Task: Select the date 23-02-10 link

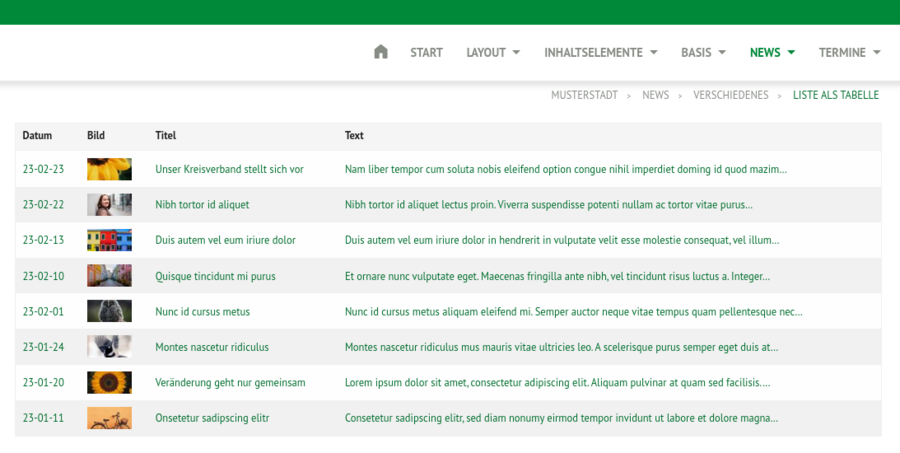Action: [43, 276]
